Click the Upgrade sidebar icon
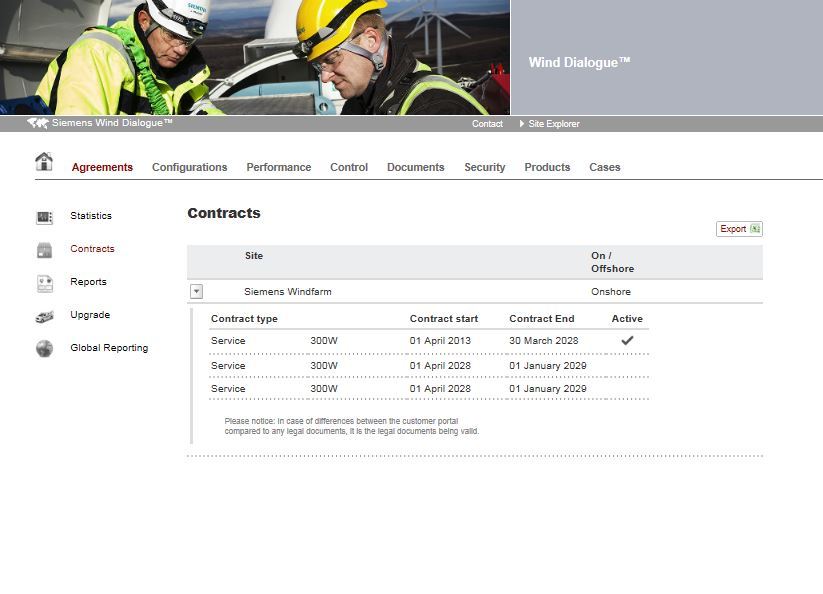The height and width of the screenshot is (594, 823). [45, 316]
